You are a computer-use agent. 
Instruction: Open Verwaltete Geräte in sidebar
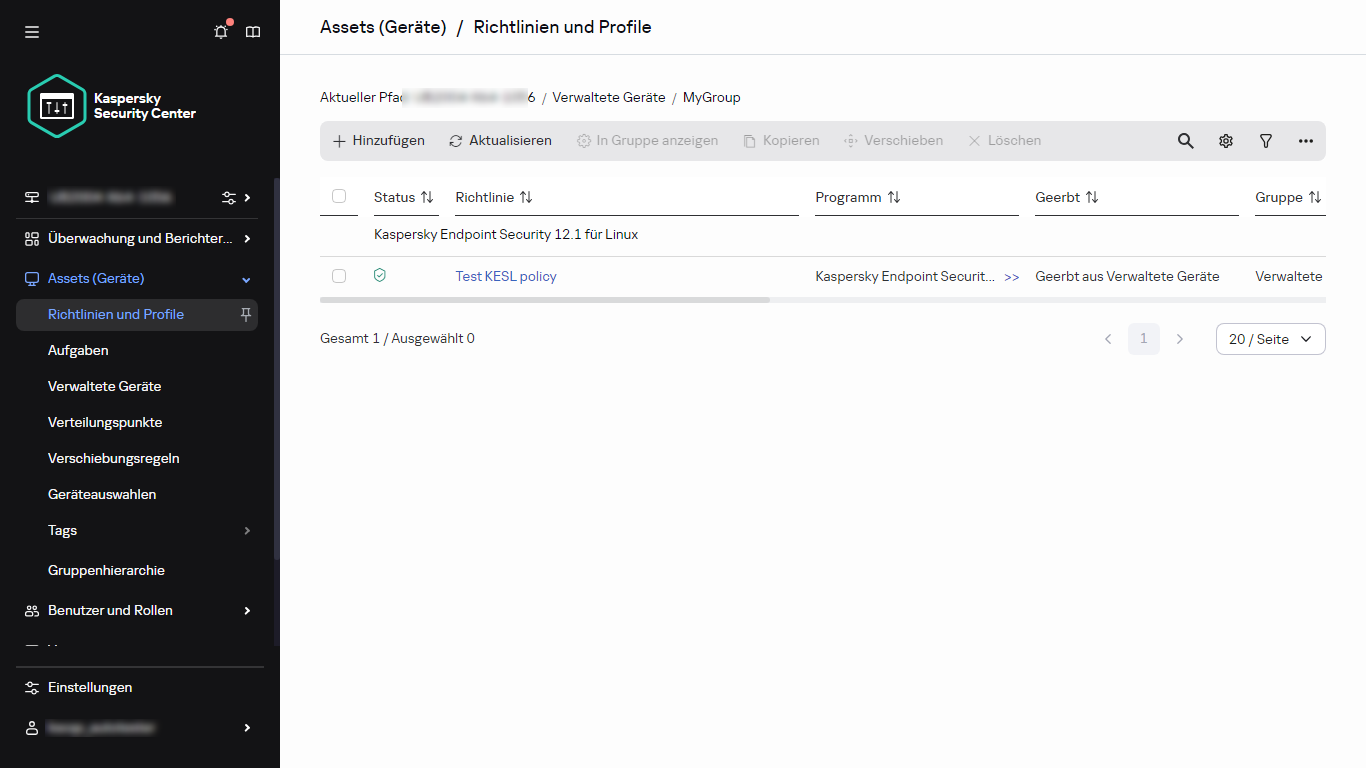click(x=104, y=386)
